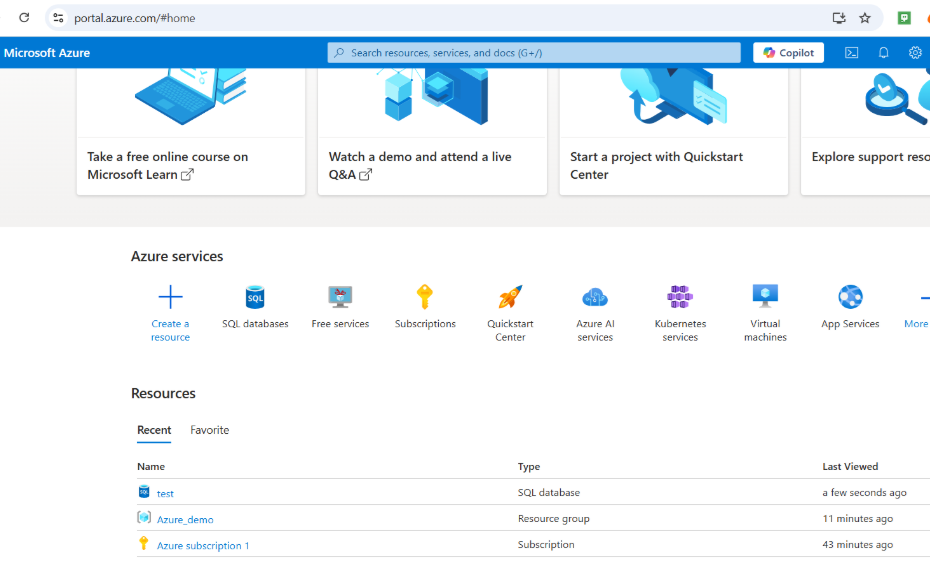
Task: Open Start a project with Quickstart Center card
Action: [674, 132]
